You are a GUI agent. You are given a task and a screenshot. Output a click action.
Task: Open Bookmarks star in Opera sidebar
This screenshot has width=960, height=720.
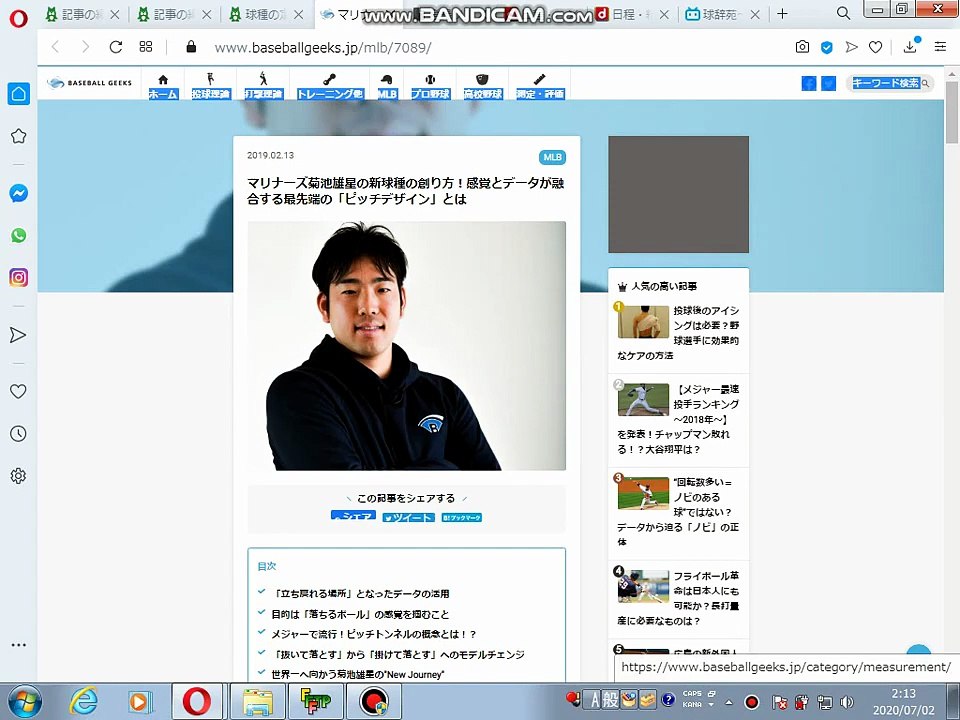point(18,136)
